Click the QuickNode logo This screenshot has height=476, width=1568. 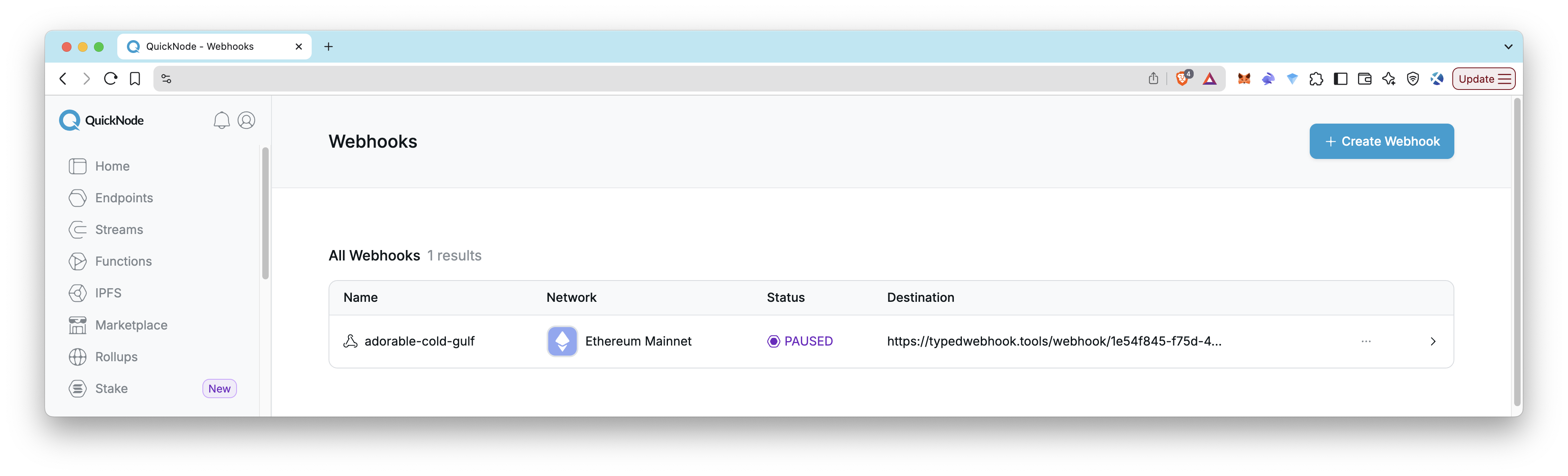point(102,120)
